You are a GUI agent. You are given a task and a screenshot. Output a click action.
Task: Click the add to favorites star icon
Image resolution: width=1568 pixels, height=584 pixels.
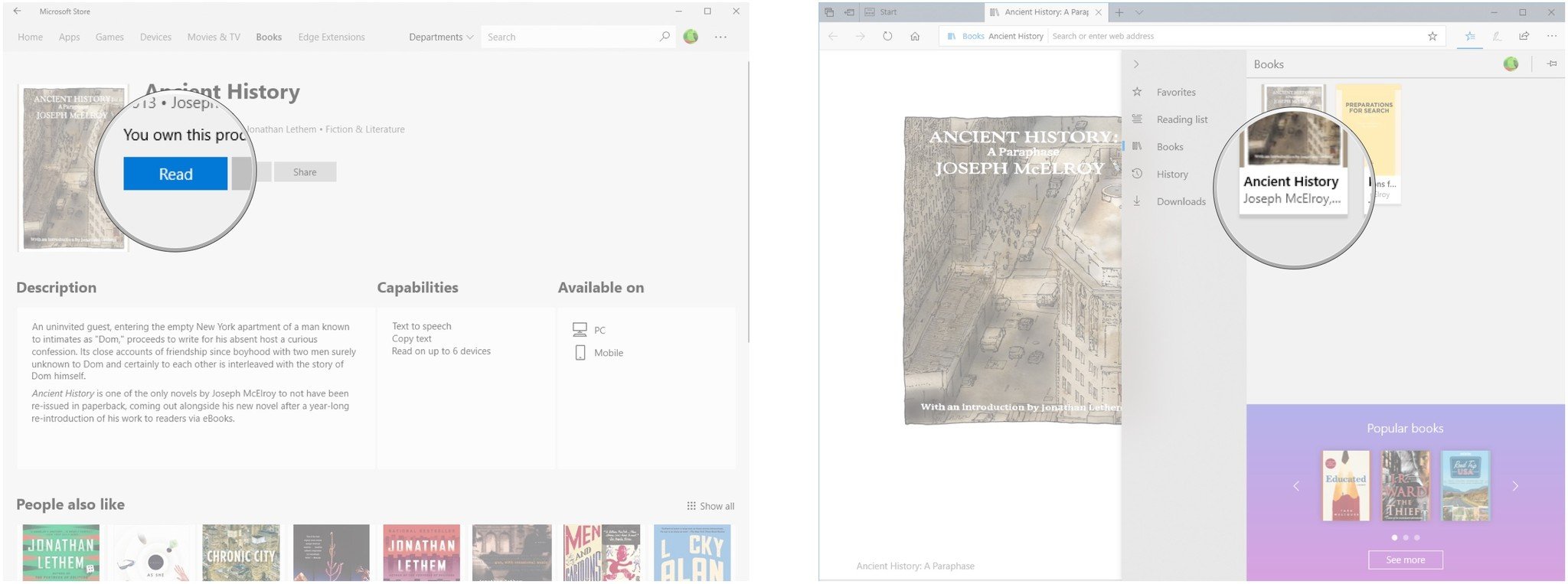tap(1432, 36)
